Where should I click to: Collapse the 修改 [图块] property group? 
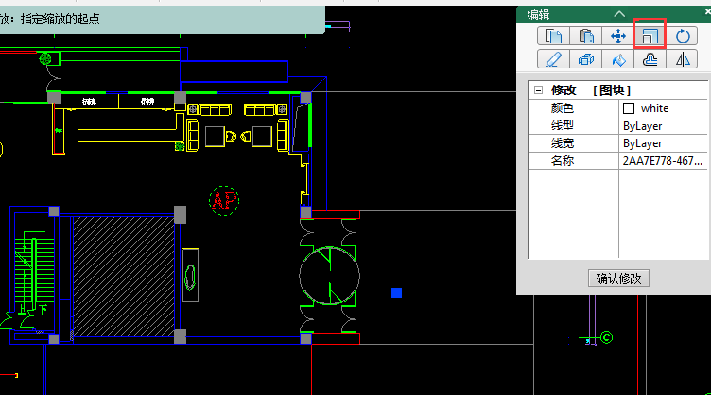tap(538, 90)
